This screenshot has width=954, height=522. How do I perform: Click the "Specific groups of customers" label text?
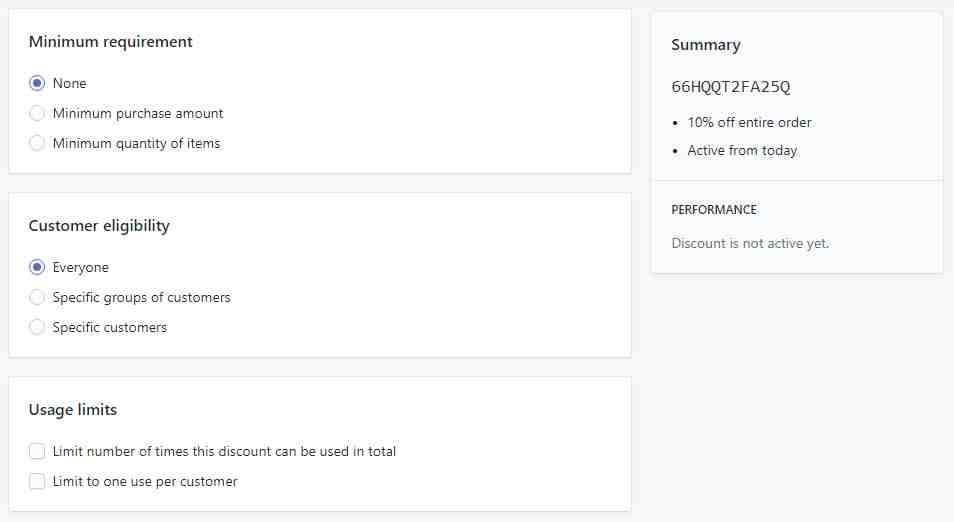141,298
